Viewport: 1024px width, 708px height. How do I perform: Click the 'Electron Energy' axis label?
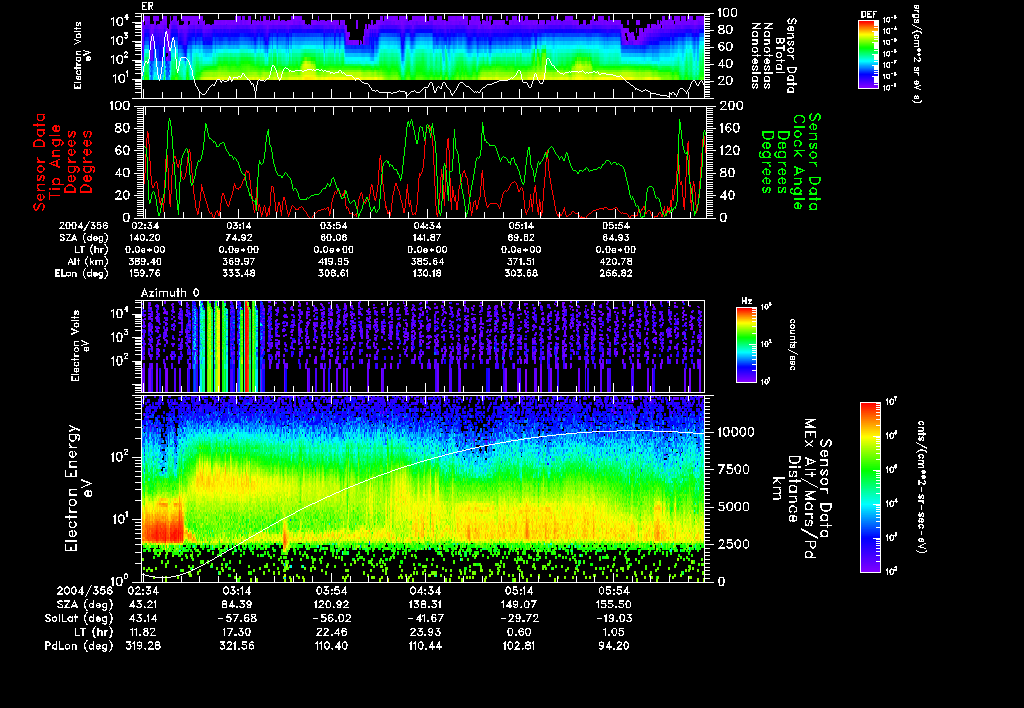[72, 488]
